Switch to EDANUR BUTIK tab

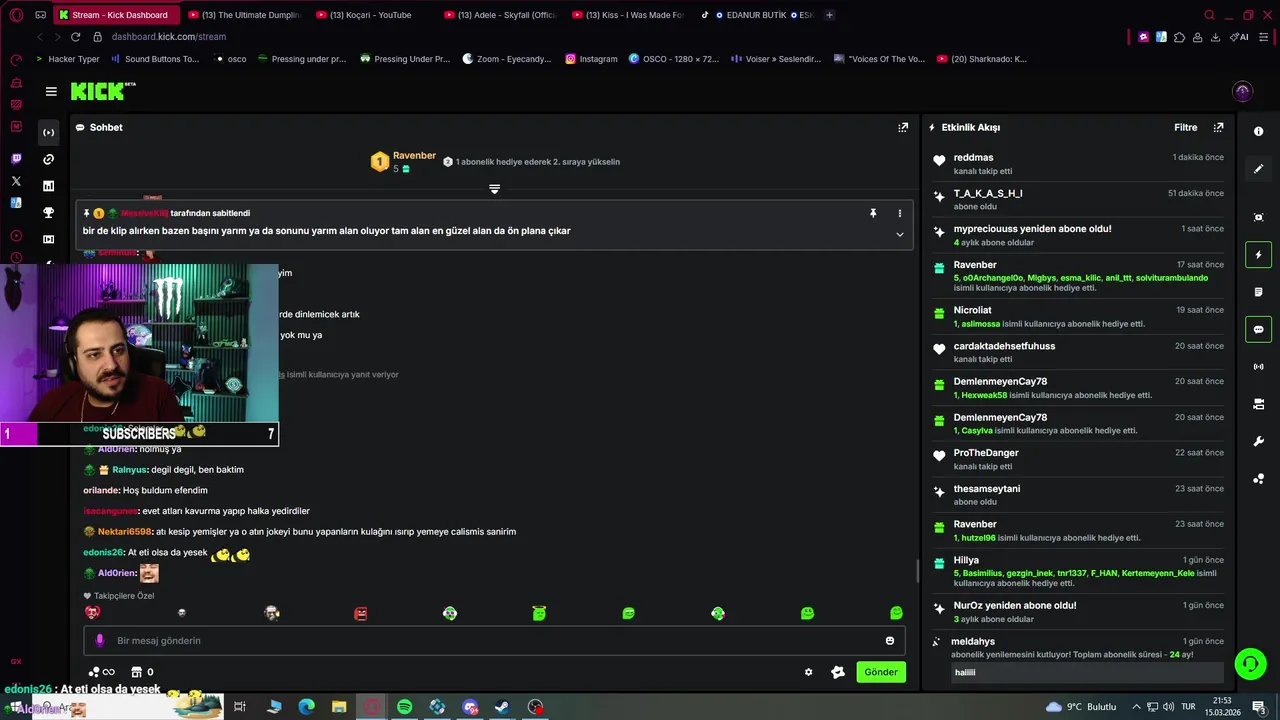[757, 15]
